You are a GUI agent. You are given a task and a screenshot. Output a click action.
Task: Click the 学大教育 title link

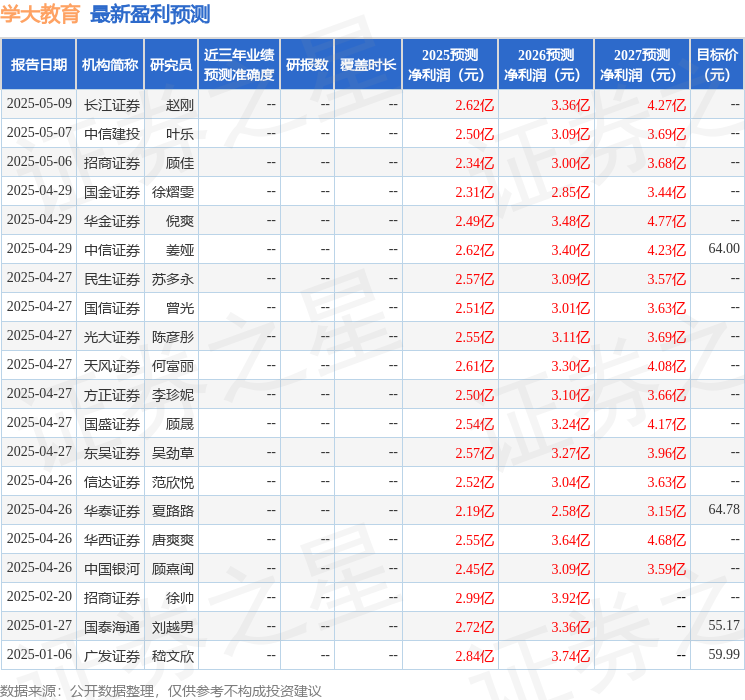pos(40,15)
